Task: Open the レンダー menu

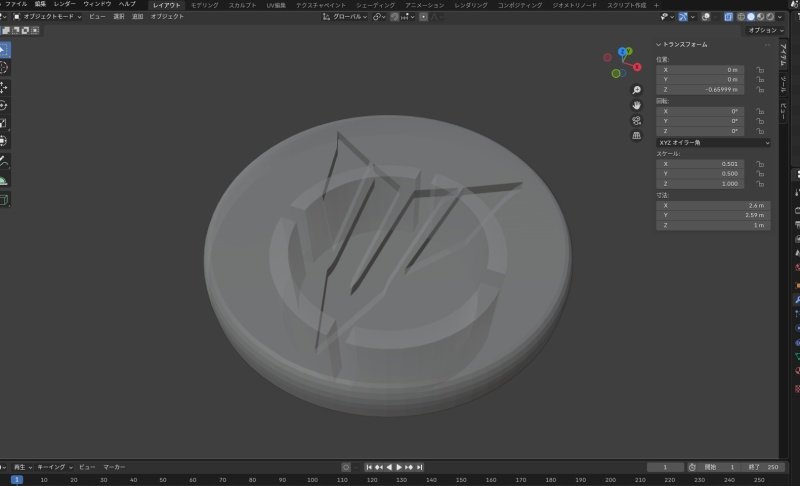Action: coord(64,5)
